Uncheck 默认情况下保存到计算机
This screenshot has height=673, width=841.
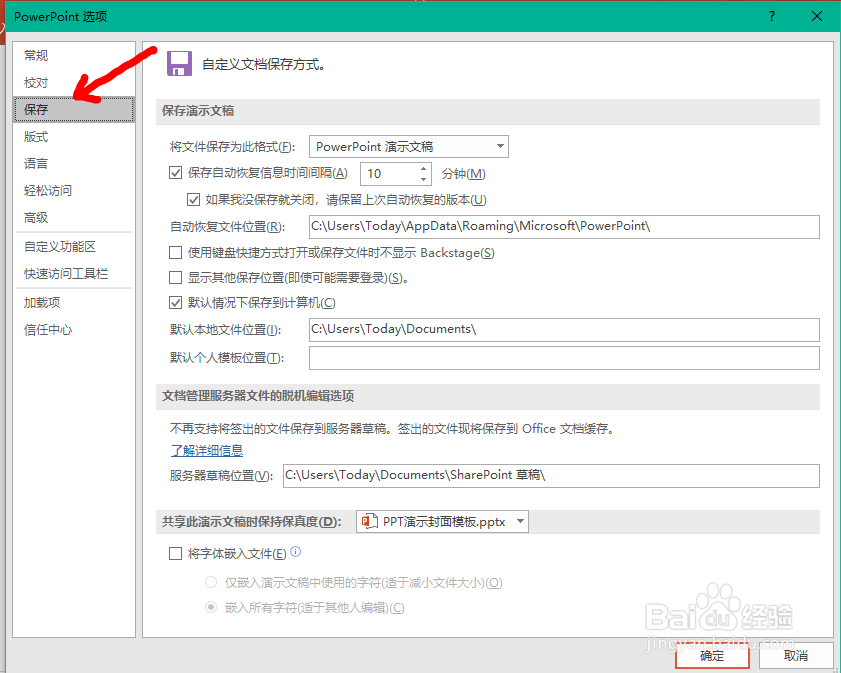[175, 303]
